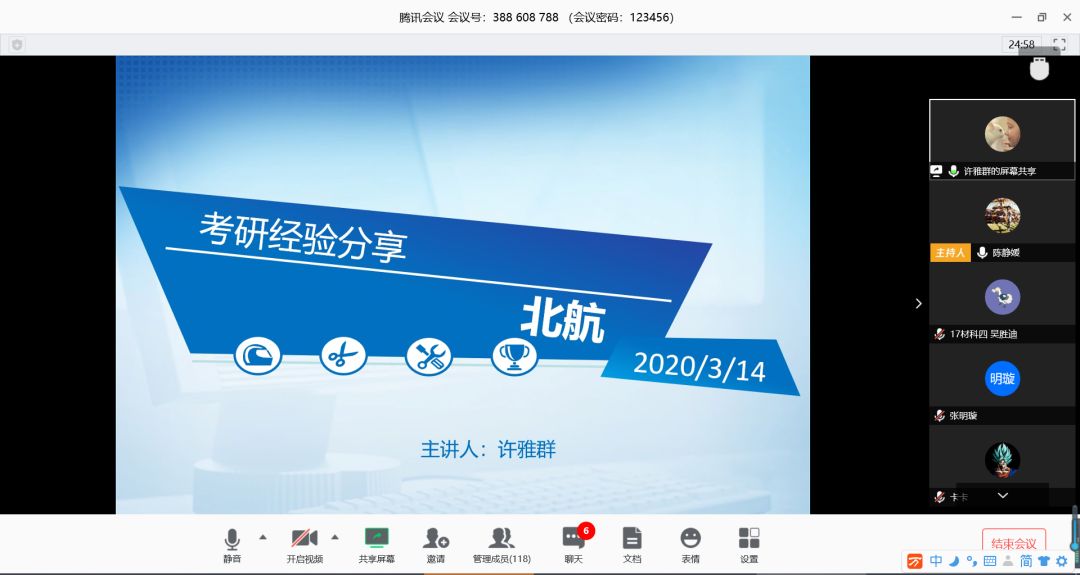
Task: Expand video options arrow beside camera
Action: click(335, 537)
